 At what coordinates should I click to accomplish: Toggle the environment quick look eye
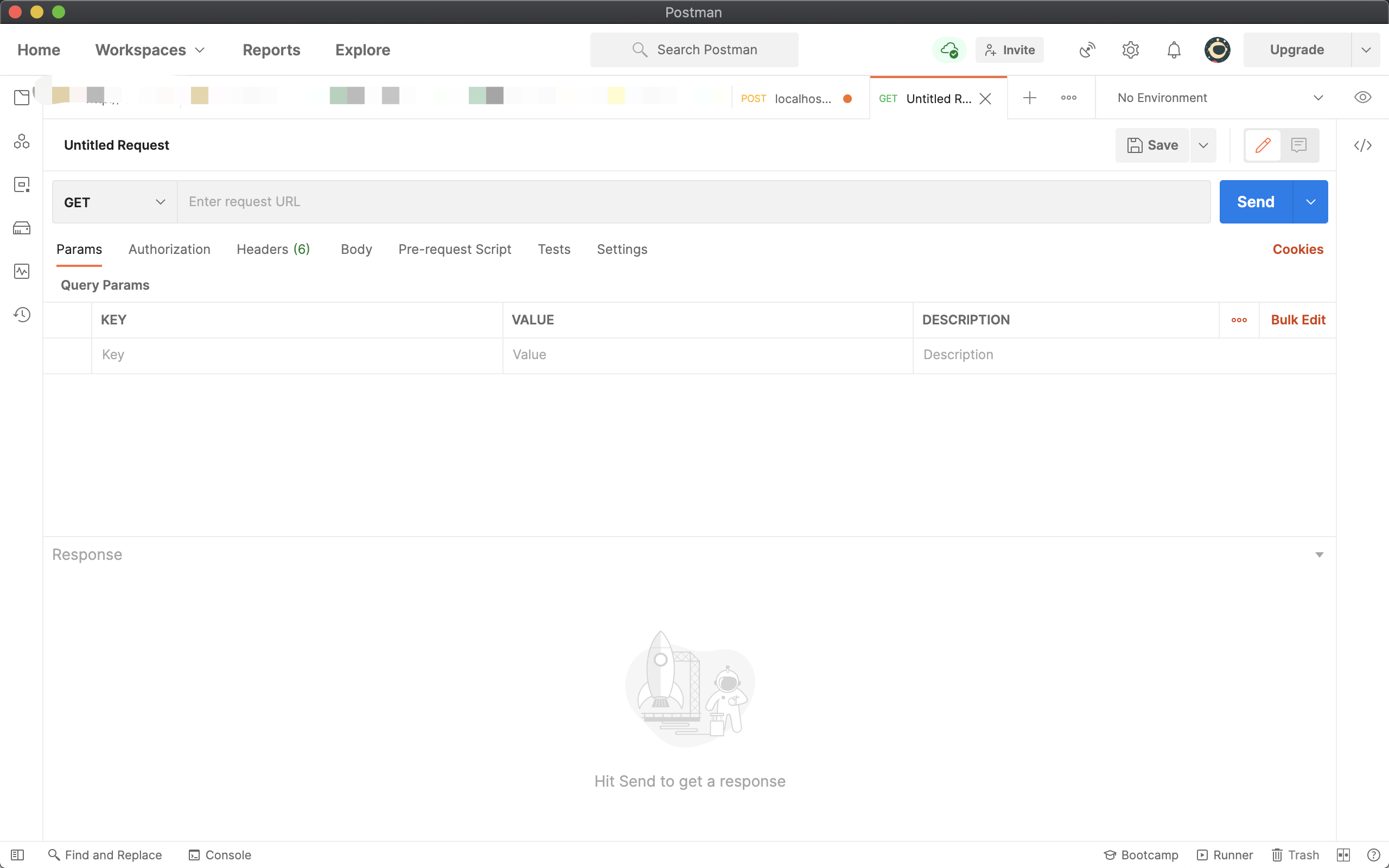[x=1362, y=97]
